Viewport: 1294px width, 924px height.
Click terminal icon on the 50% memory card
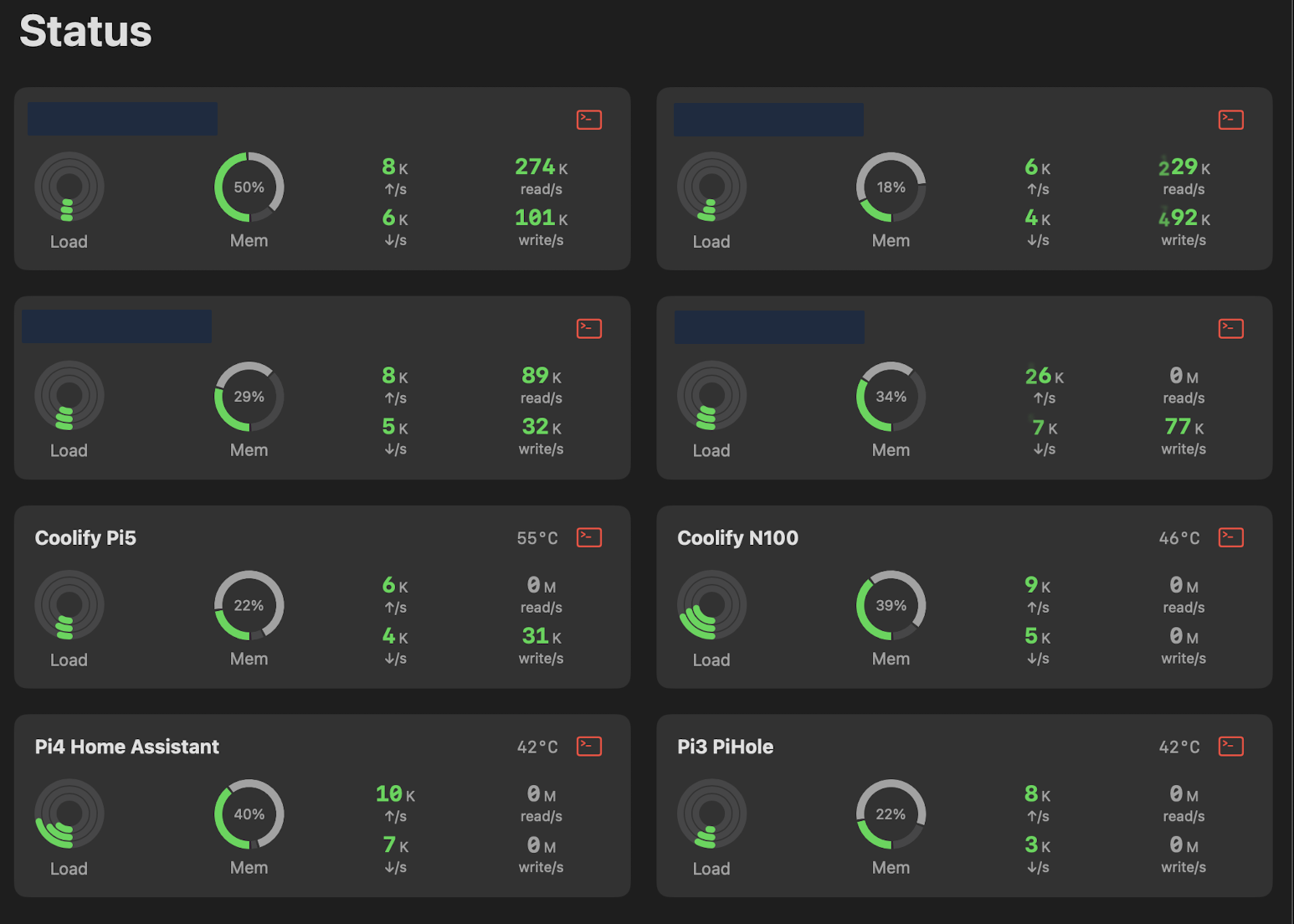tap(589, 120)
